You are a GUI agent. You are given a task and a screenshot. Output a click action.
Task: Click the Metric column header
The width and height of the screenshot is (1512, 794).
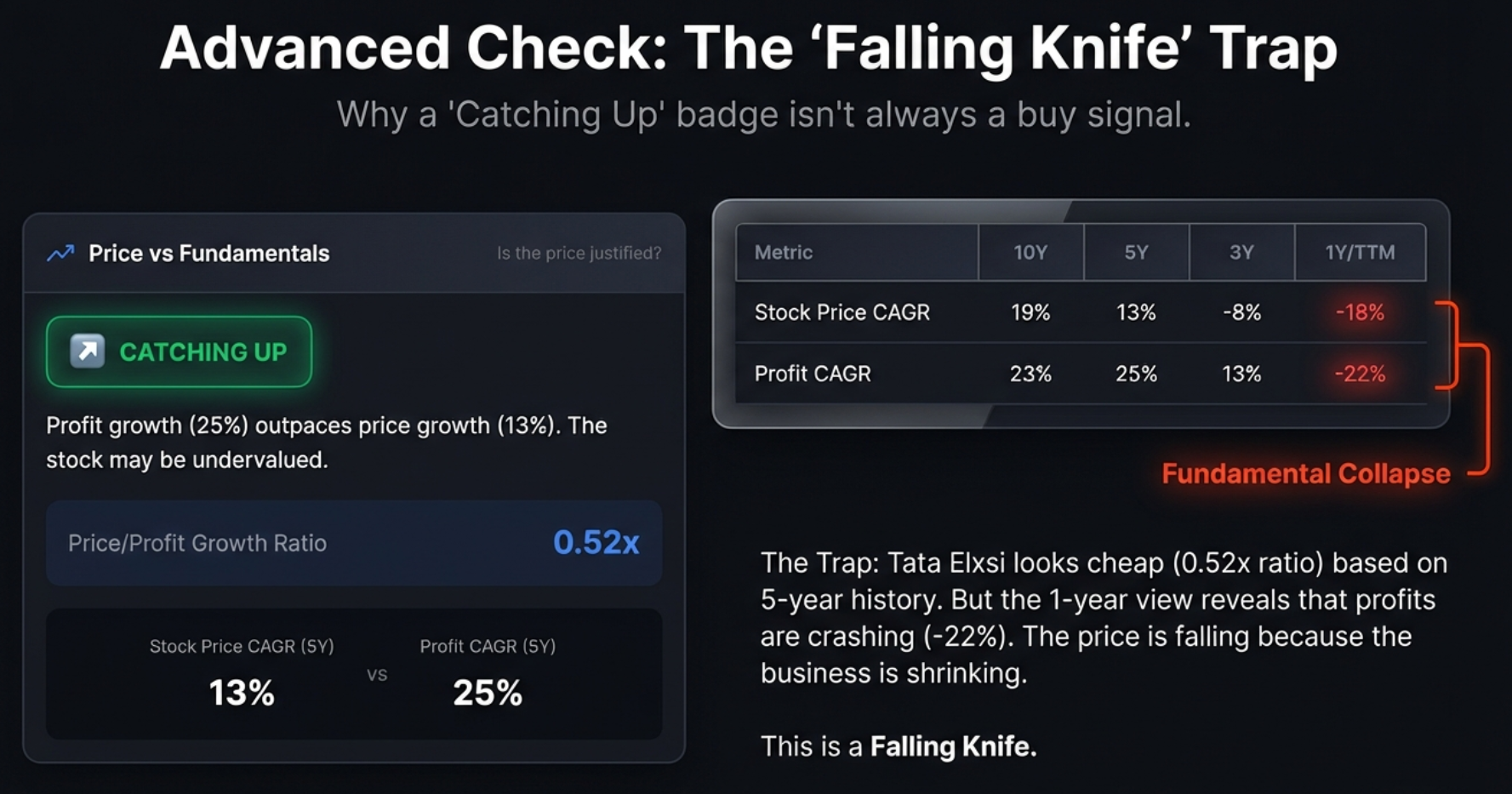coord(784,253)
